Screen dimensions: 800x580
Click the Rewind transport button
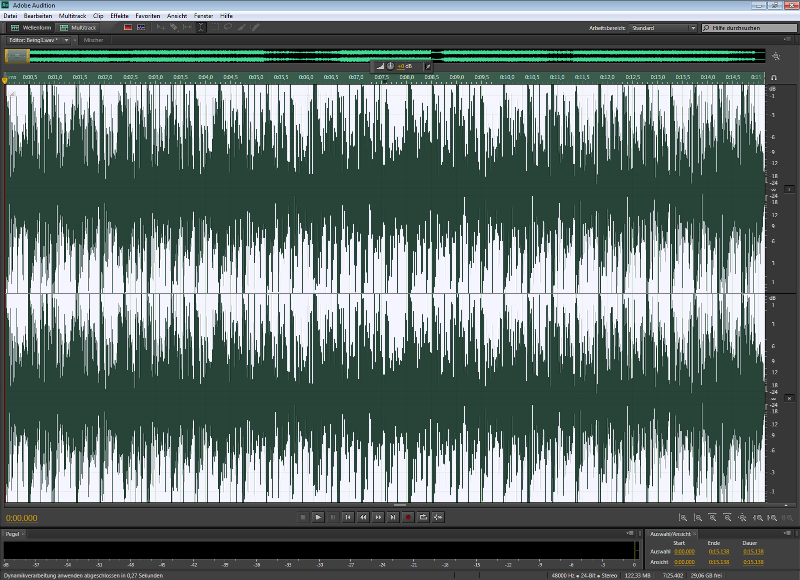(363, 517)
